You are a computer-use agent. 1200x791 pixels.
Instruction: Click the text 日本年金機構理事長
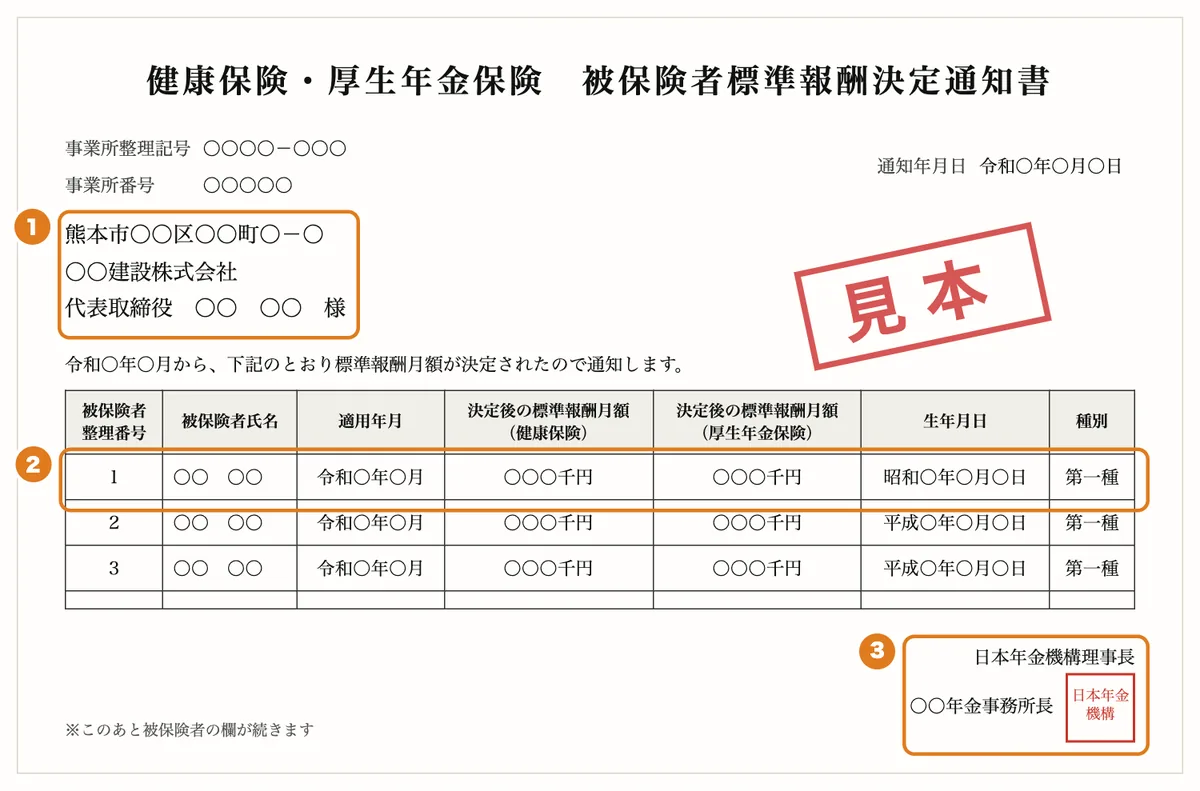click(1054, 657)
